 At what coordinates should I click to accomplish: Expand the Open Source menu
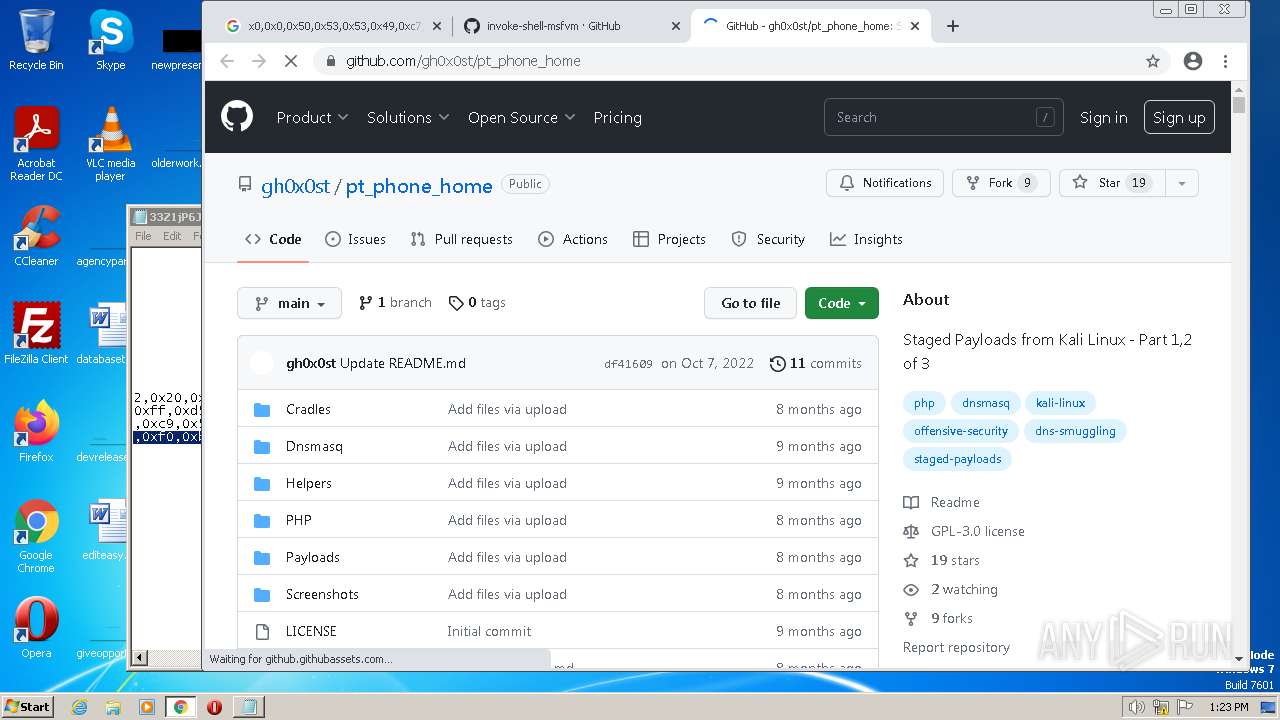(x=521, y=117)
